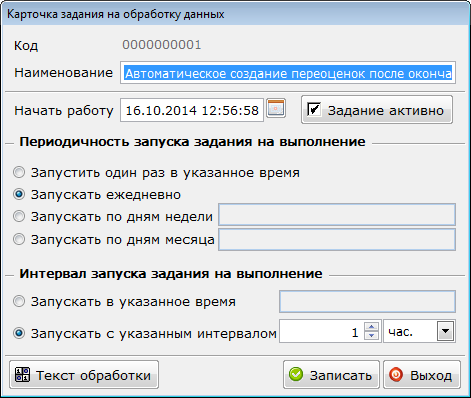
Task: Click the window title 'Карточка задания на обработку данных'
Action: click(x=115, y=14)
